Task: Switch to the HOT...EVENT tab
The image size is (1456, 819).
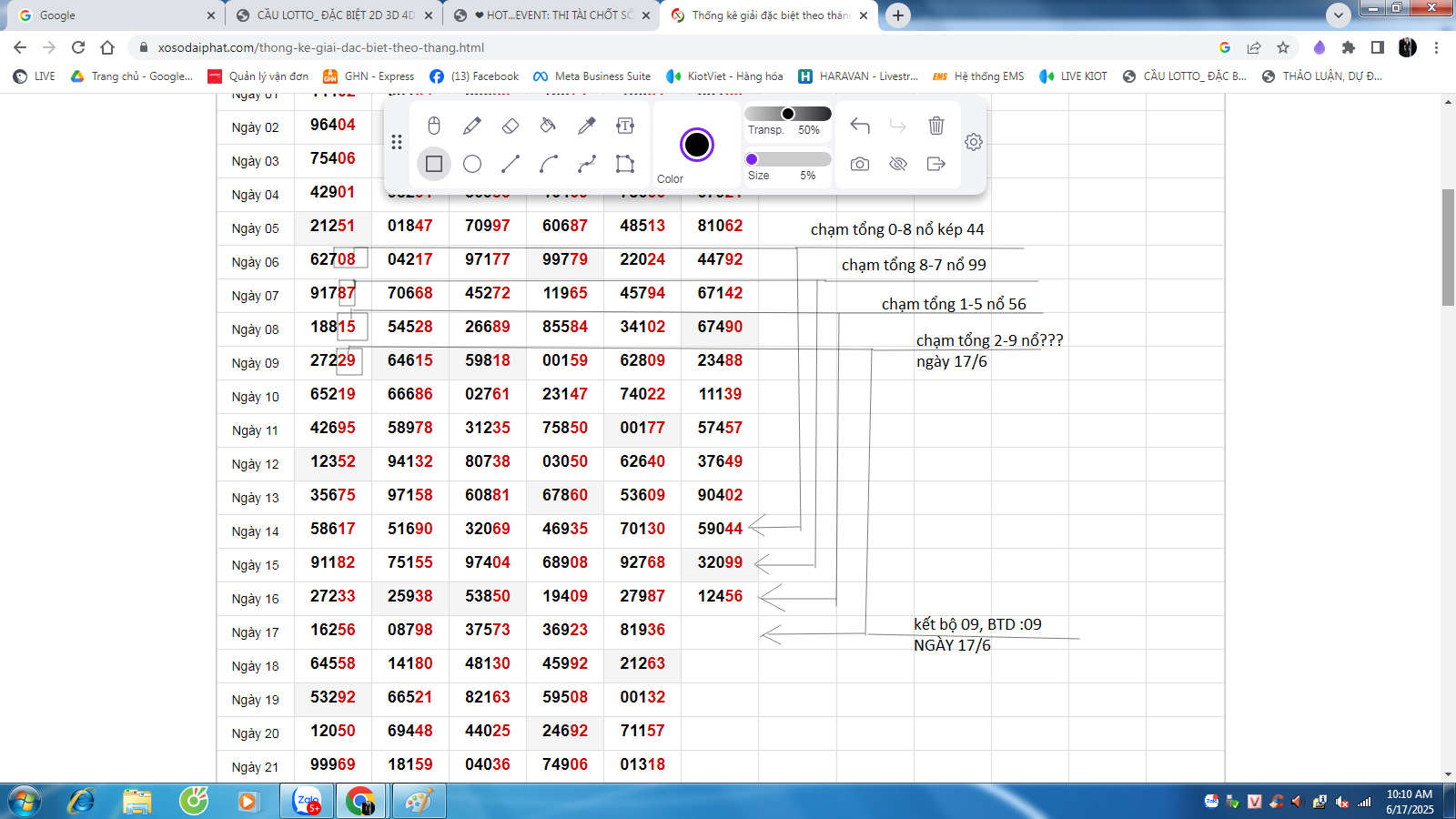Action: (x=553, y=15)
